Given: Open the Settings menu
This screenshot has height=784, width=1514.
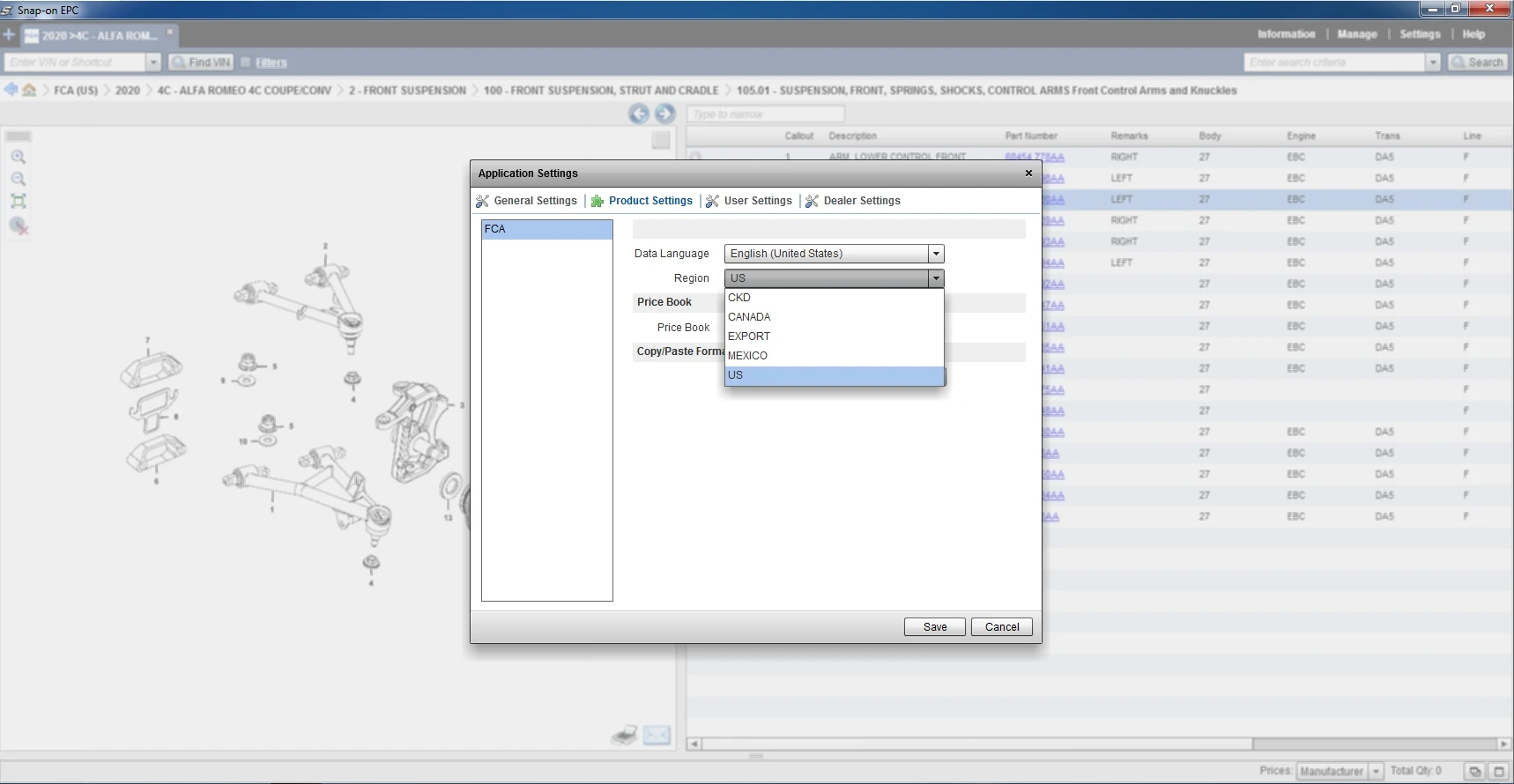Looking at the screenshot, I should click(x=1420, y=34).
